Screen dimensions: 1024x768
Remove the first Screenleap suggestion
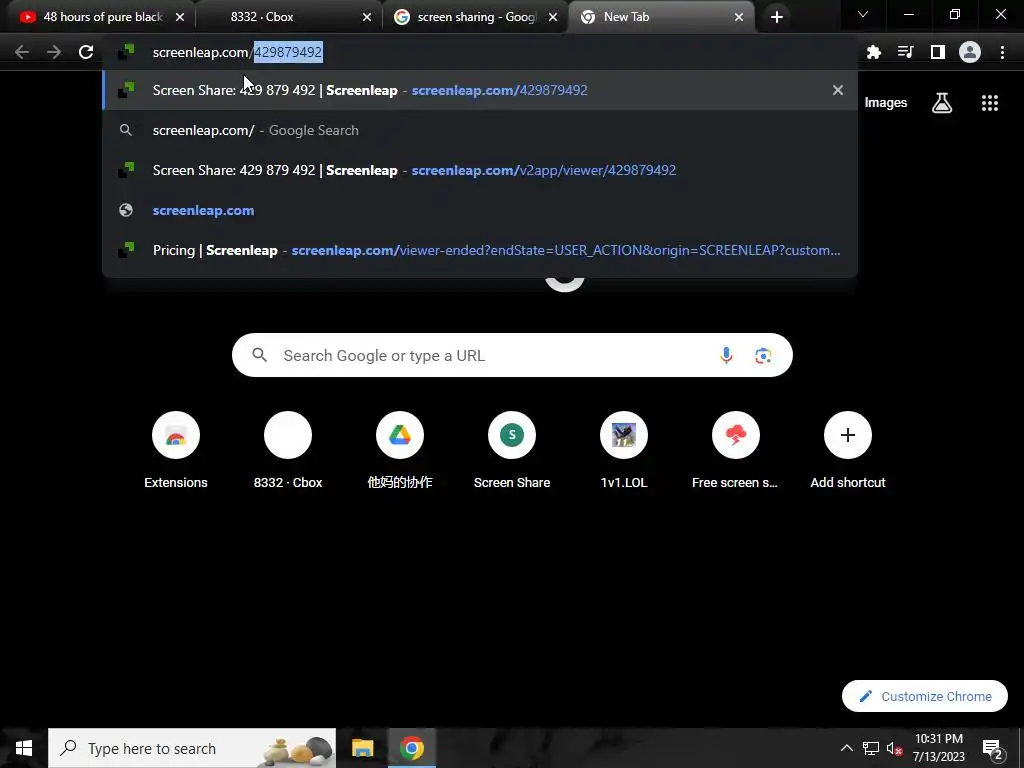pyautogui.click(x=838, y=90)
